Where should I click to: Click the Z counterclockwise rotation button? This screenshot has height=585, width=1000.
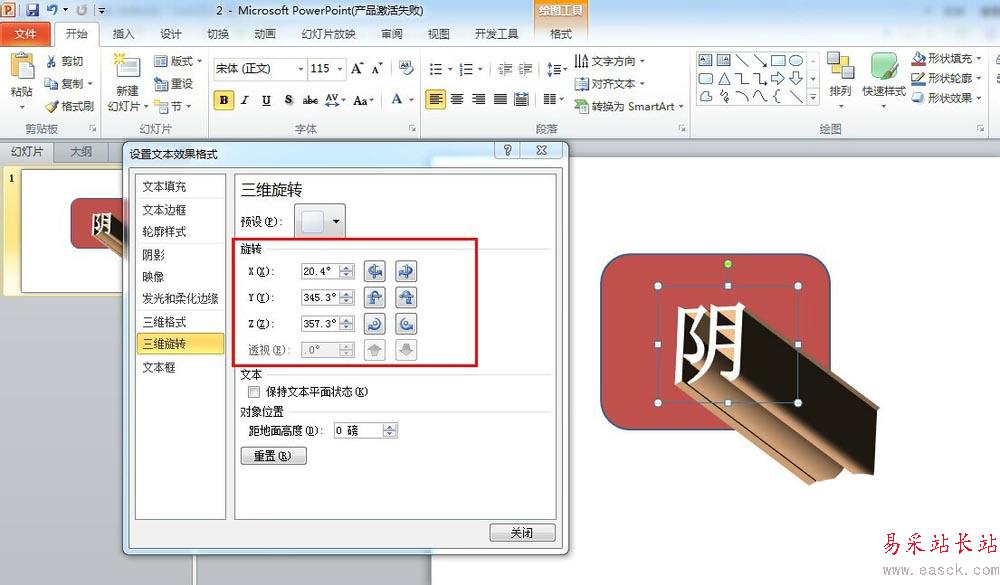(x=406, y=323)
